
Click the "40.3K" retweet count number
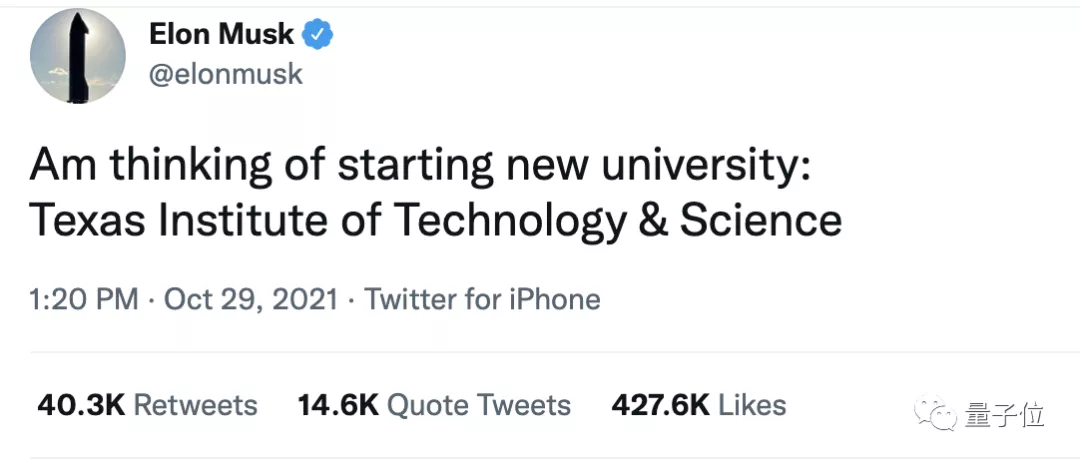point(80,405)
